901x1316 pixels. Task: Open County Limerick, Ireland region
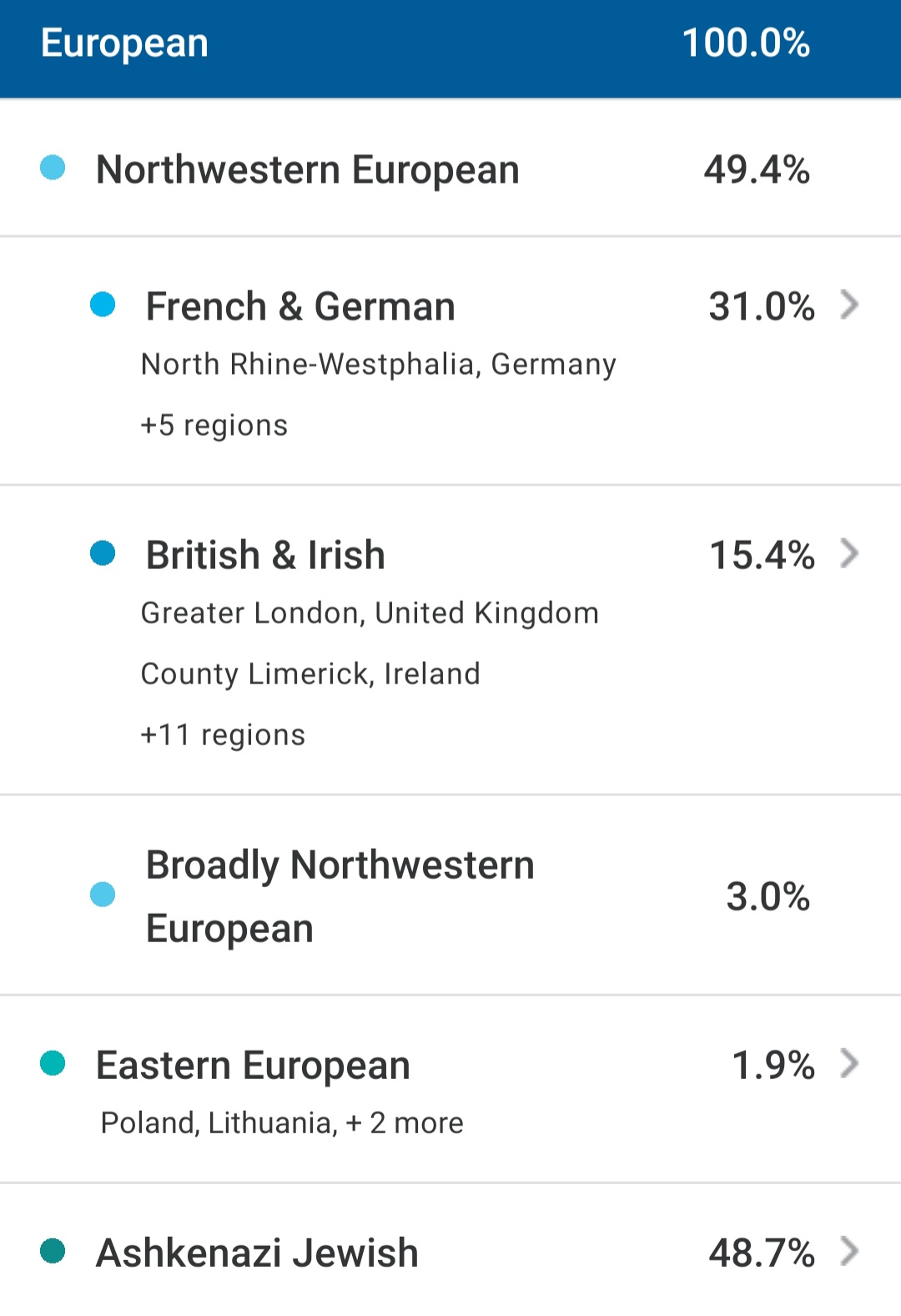(x=310, y=674)
